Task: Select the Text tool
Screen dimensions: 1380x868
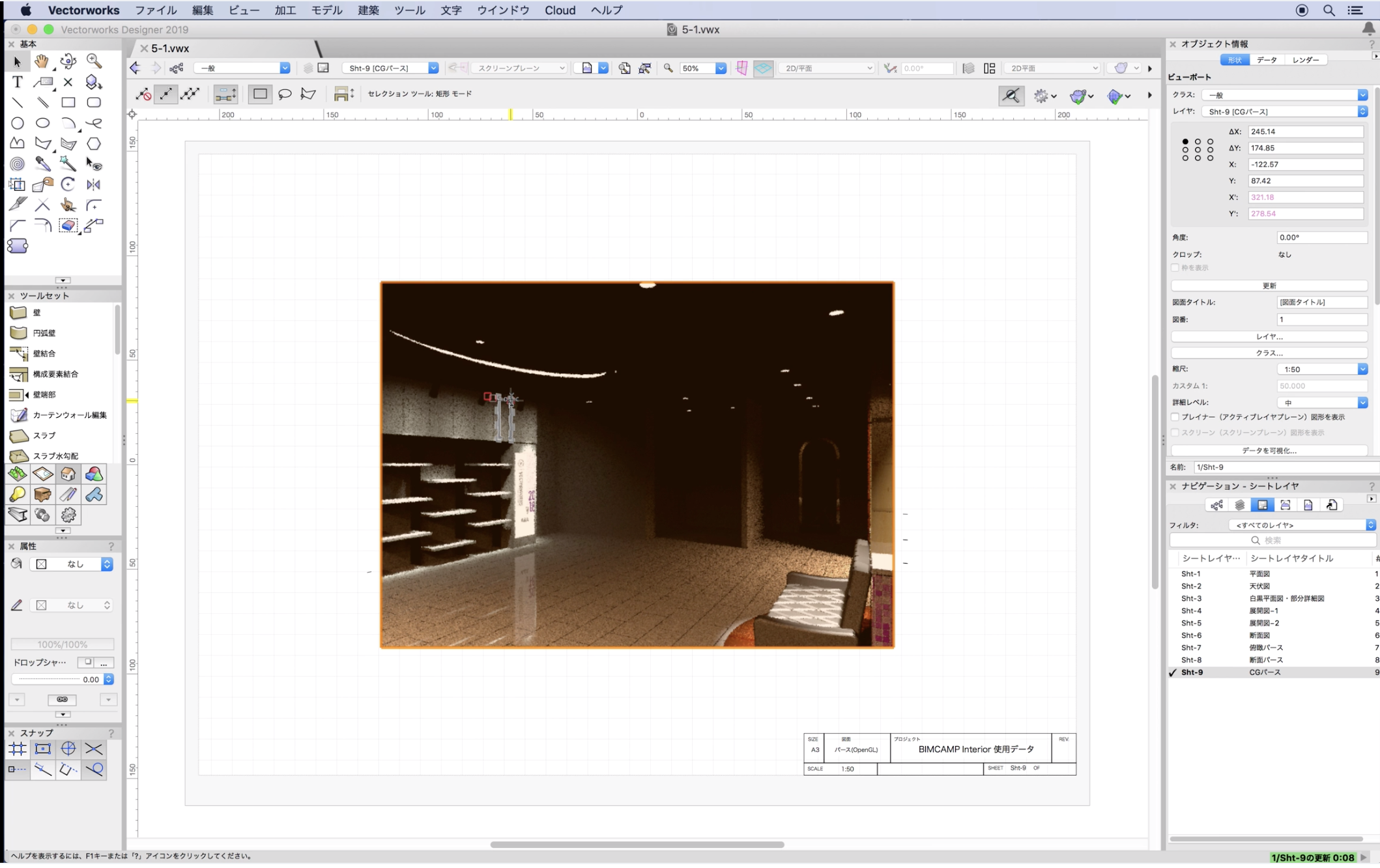Action: tap(18, 82)
